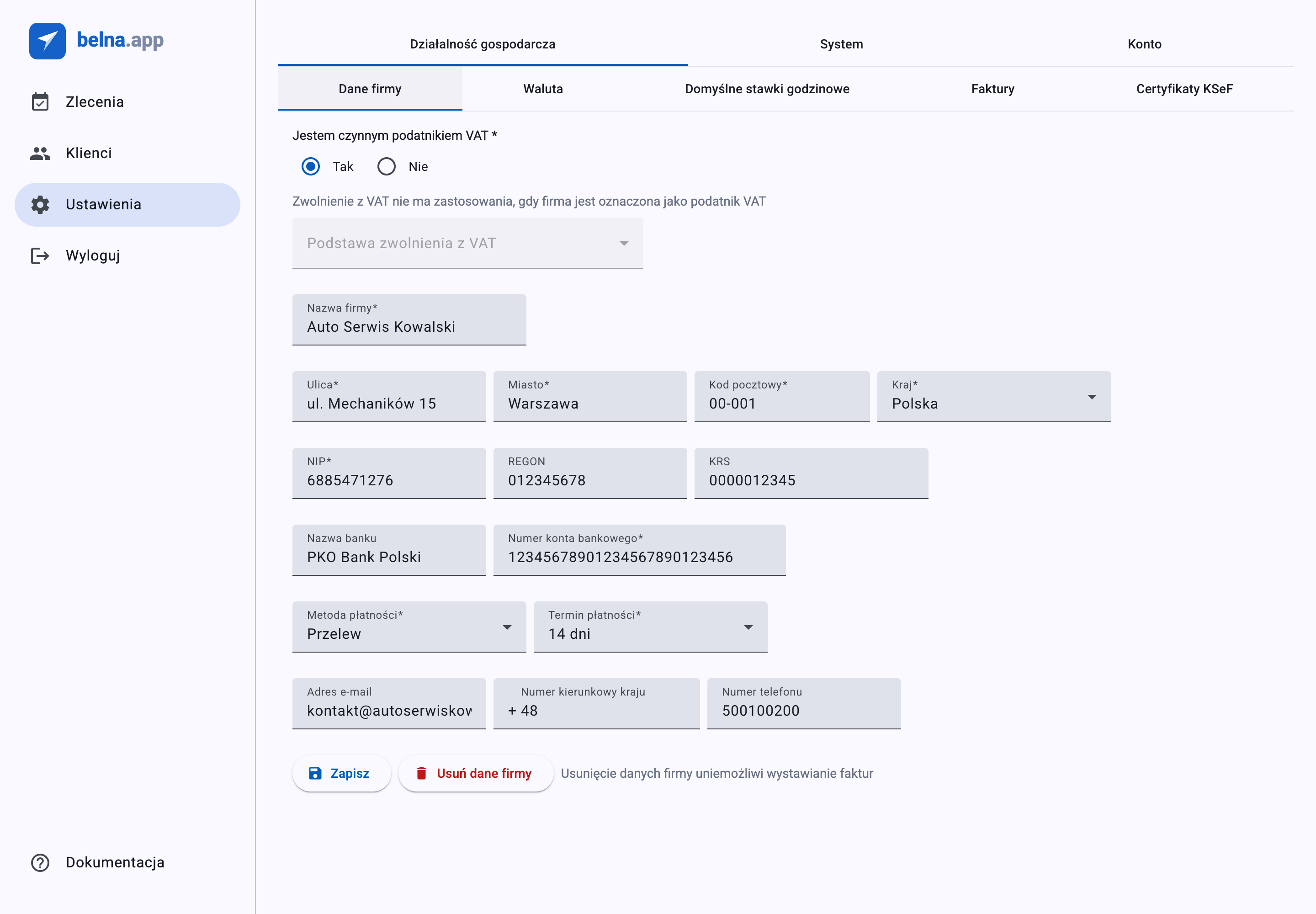Click the belna.app paper plane logo
The height and width of the screenshot is (914, 1316).
[48, 41]
